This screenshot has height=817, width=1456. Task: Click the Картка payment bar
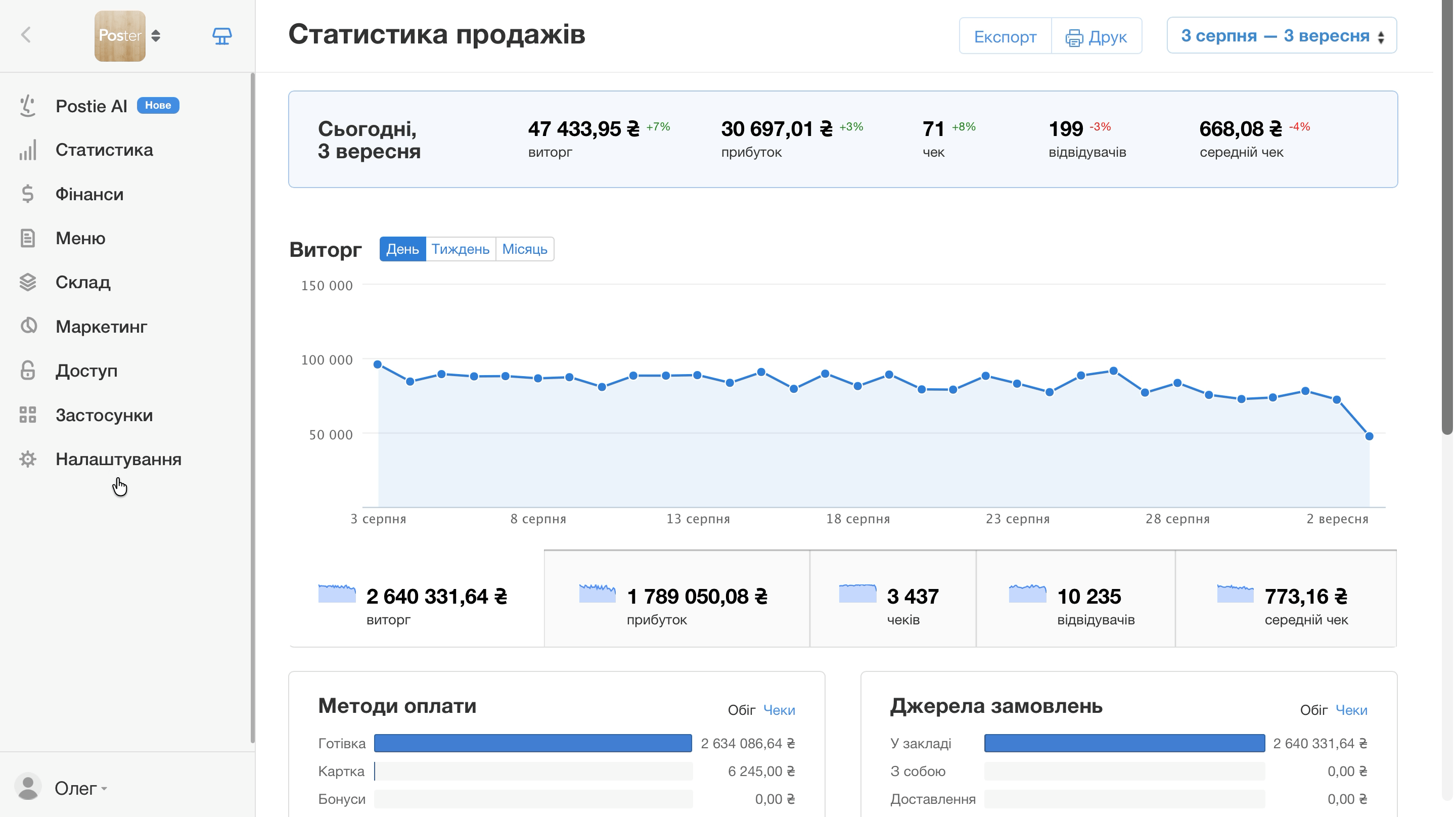point(533,771)
